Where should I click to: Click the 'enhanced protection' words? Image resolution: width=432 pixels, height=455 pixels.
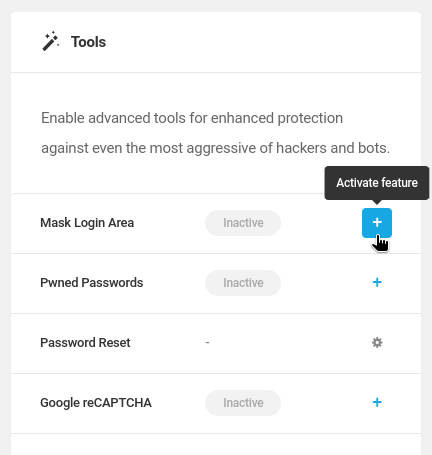point(277,118)
